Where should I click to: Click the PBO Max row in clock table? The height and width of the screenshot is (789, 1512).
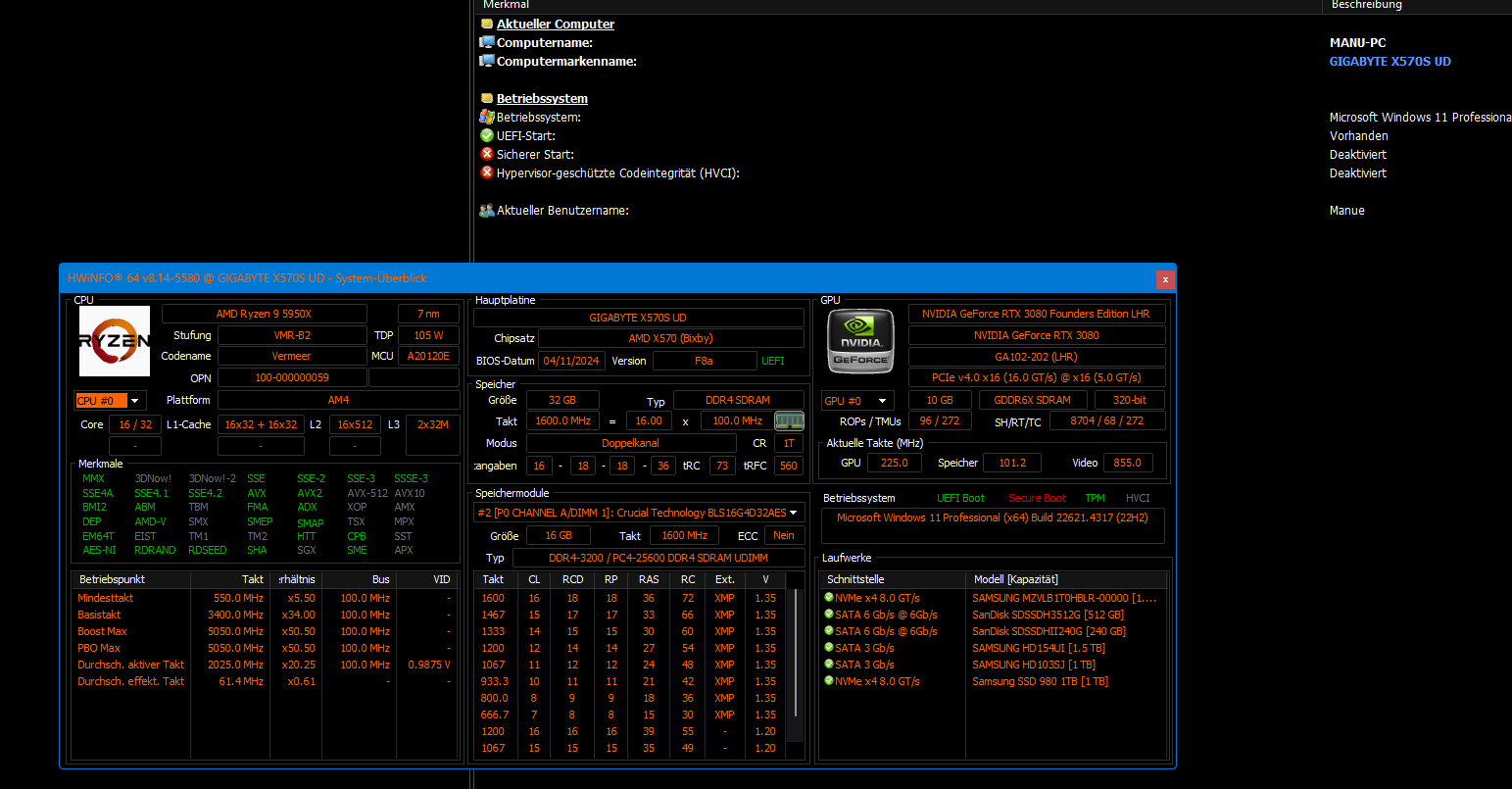tap(265, 648)
